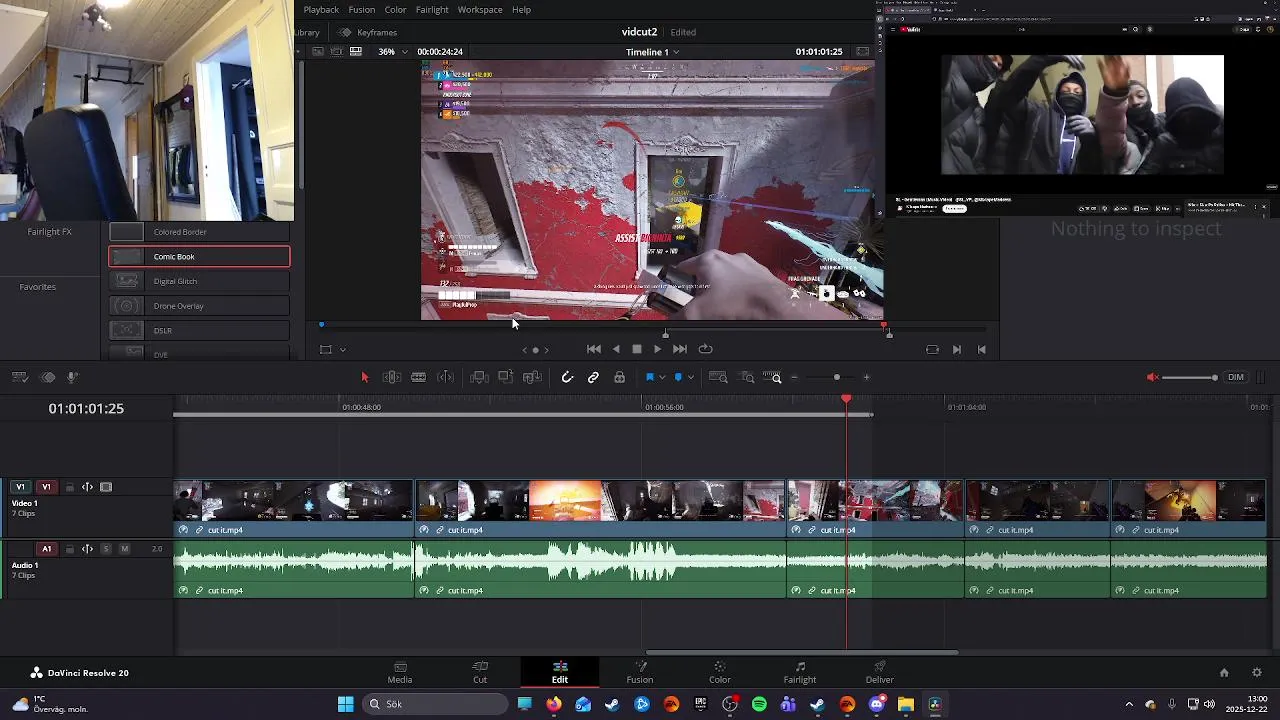Switch to the Cut page

[480, 672]
